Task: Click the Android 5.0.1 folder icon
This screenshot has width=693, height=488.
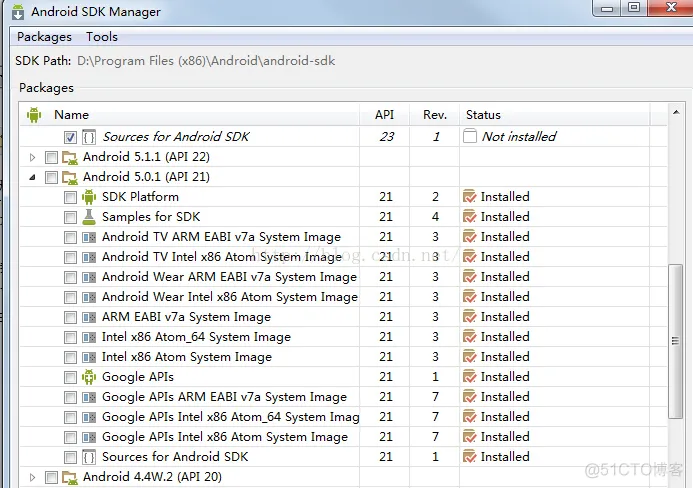Action: (x=70, y=178)
